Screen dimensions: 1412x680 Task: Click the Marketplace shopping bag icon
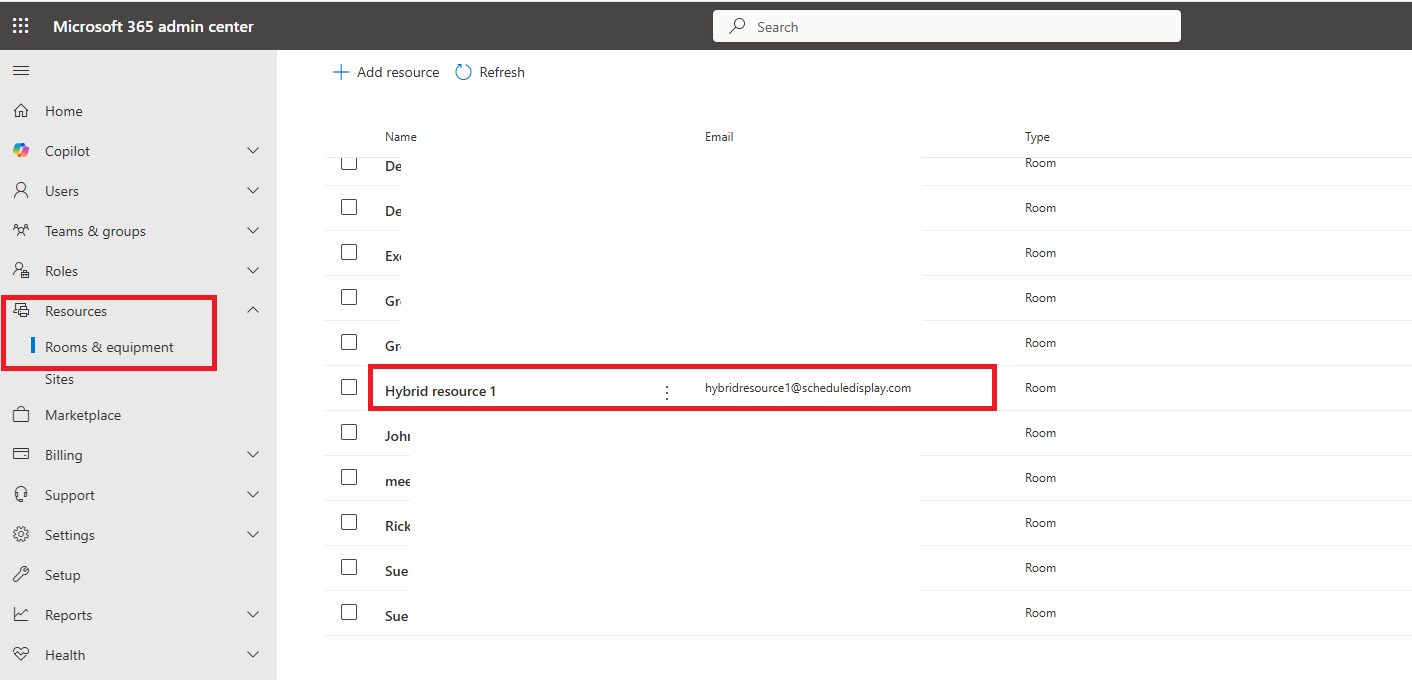click(x=21, y=415)
